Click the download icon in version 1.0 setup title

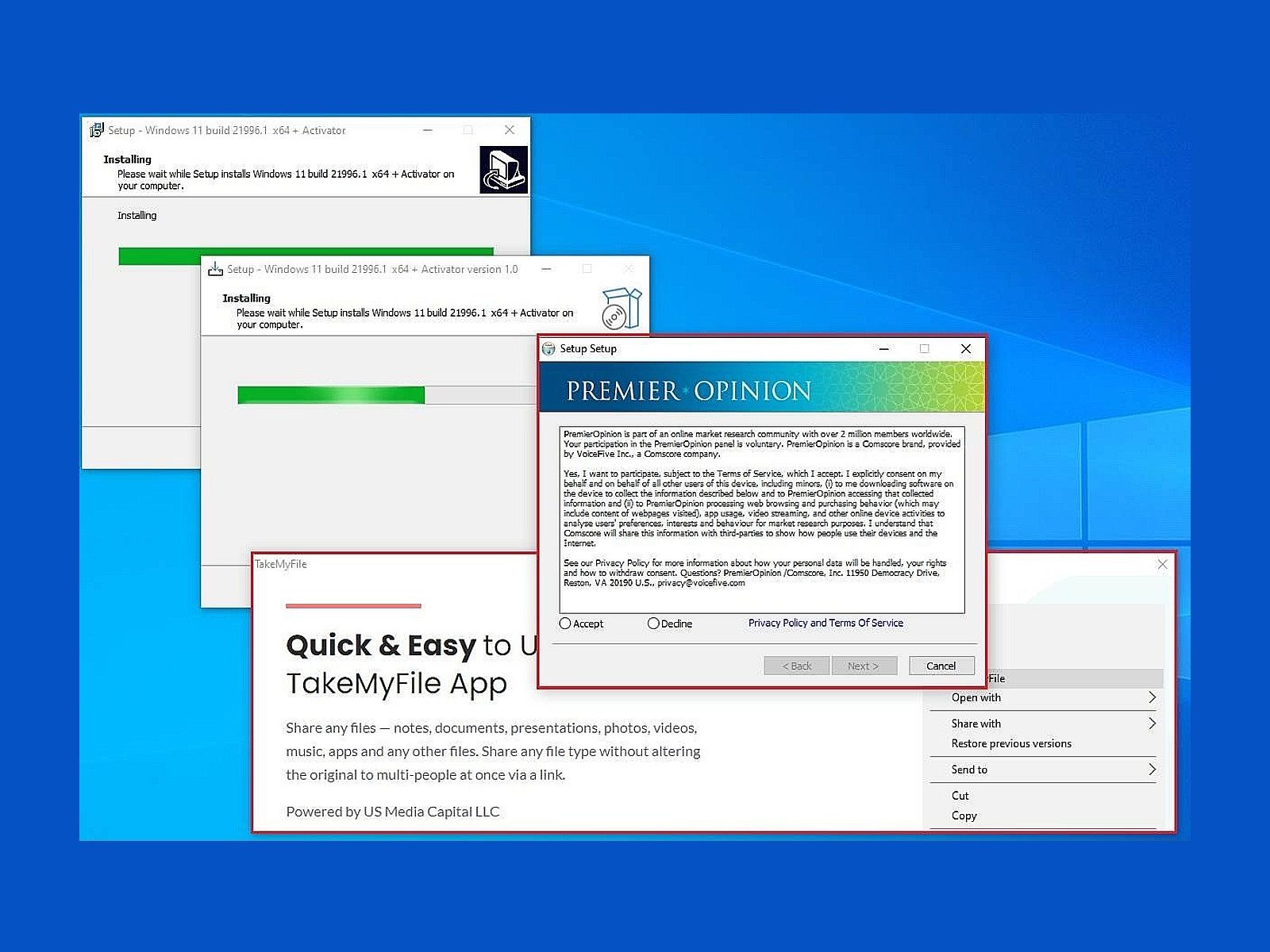pyautogui.click(x=215, y=269)
